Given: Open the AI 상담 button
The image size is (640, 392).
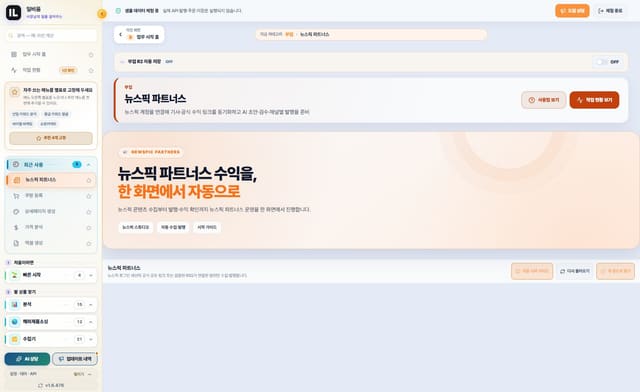Looking at the screenshot, I should pos(27,359).
